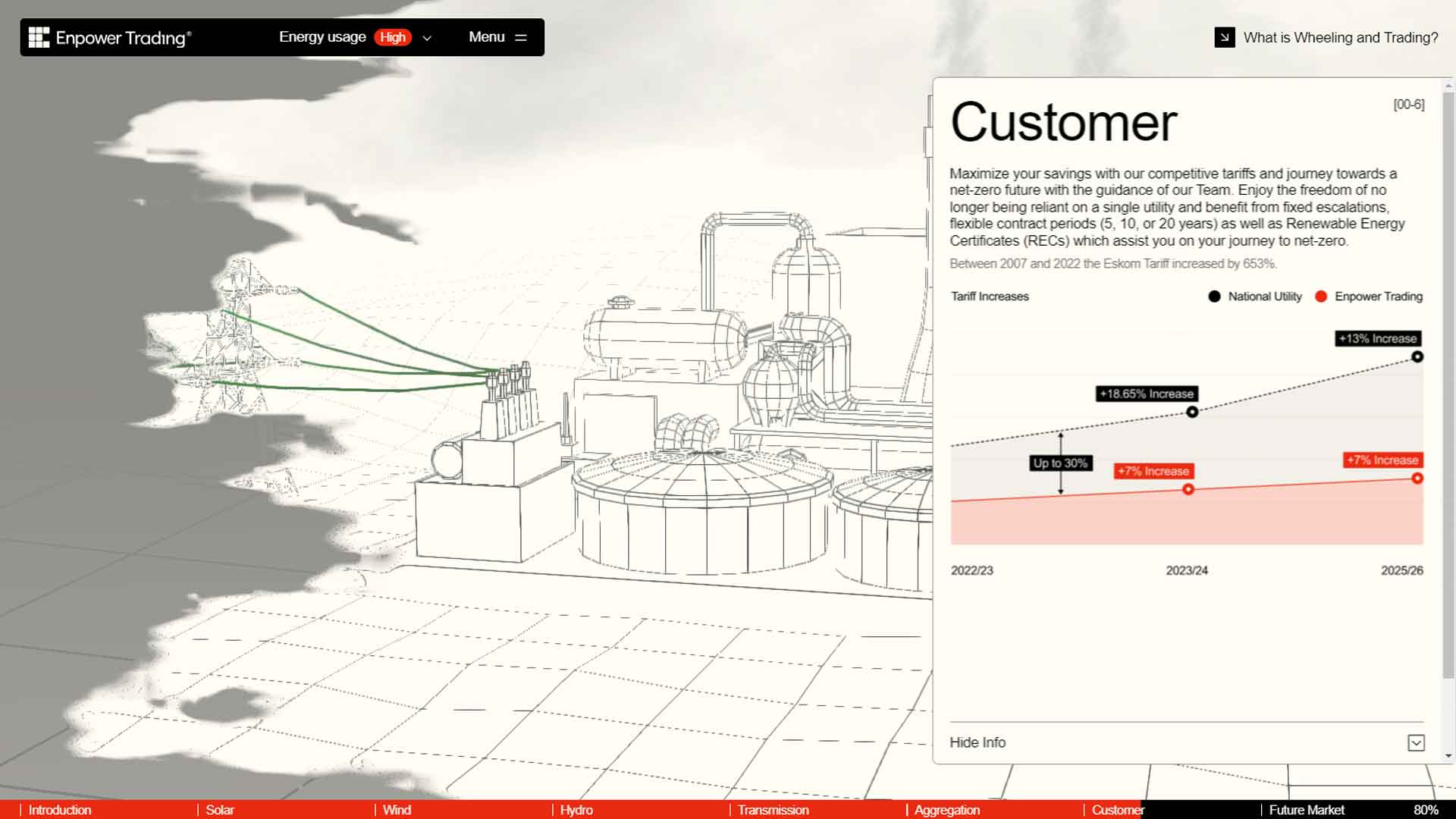Go to the Wind section
Viewport: 1456px width, 819px height.
tap(397, 810)
